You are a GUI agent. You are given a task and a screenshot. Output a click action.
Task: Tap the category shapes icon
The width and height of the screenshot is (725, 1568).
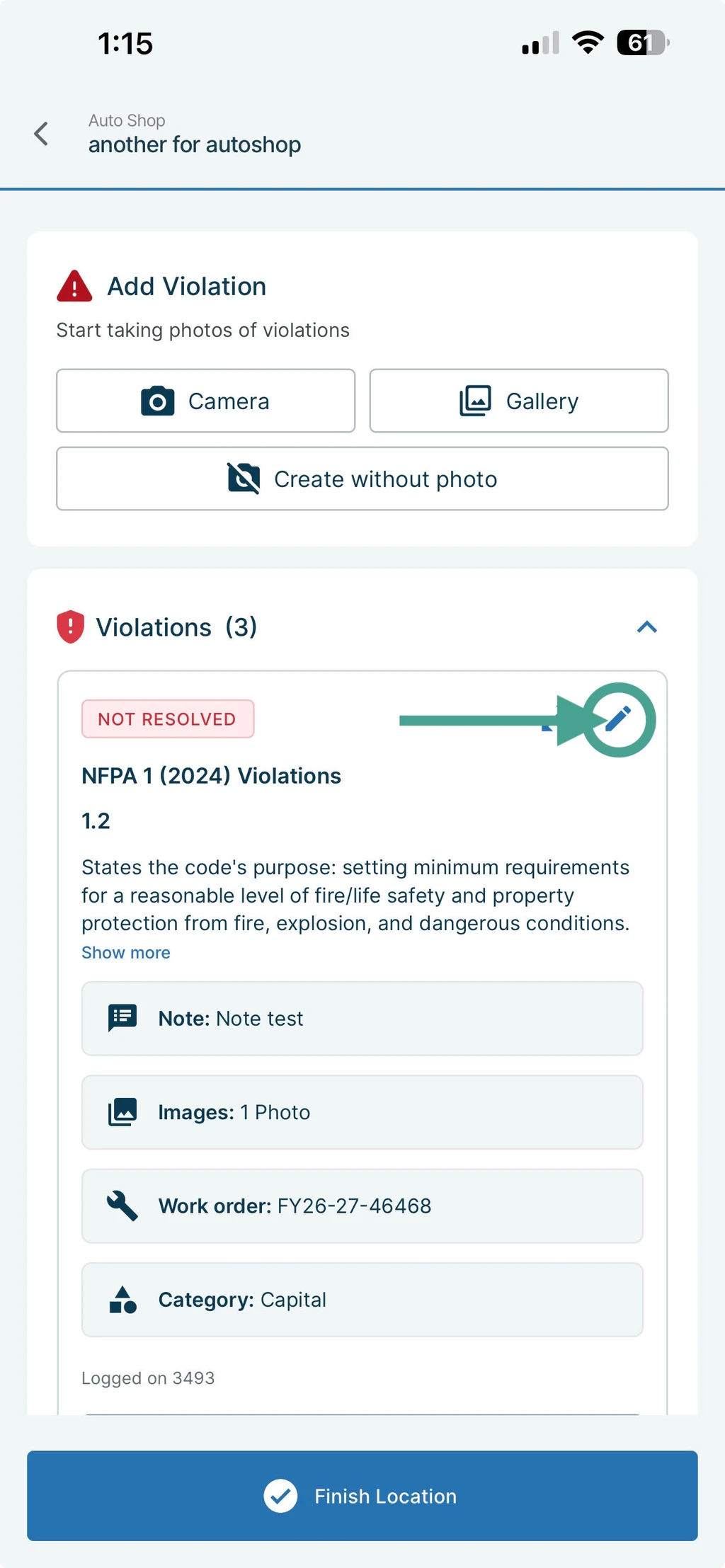(x=122, y=1299)
